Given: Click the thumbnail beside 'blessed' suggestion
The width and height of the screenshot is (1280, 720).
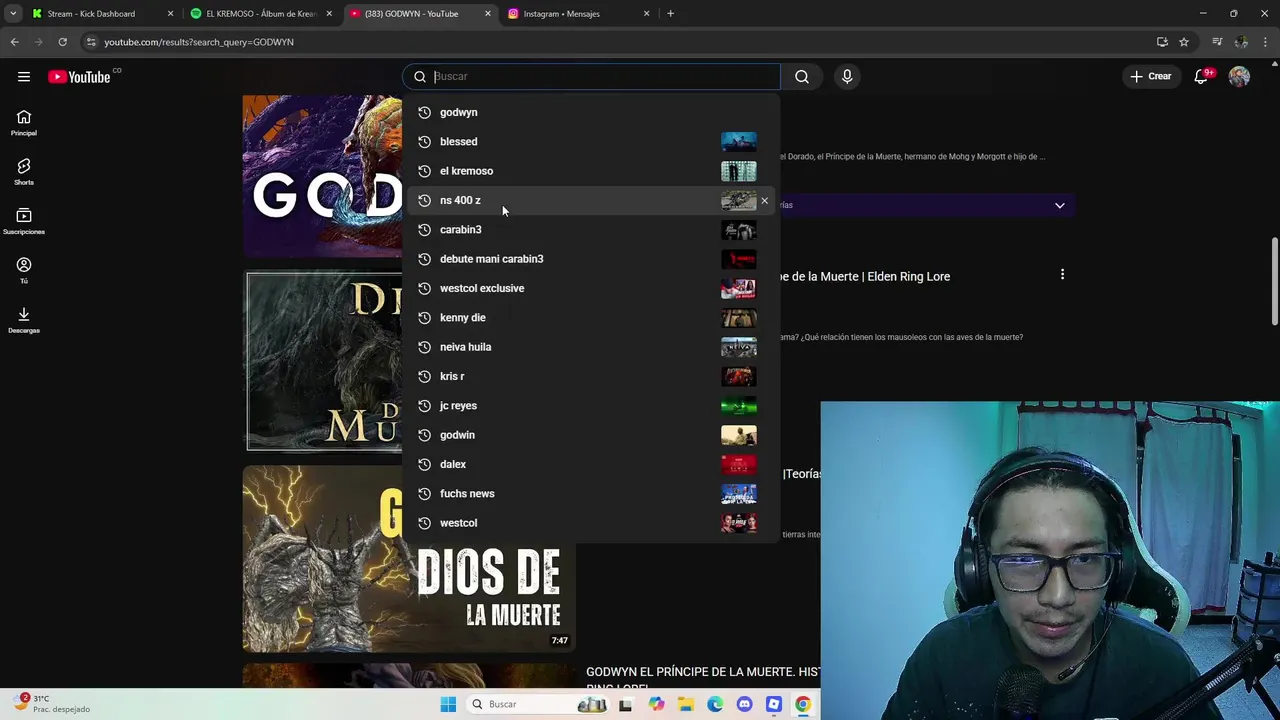Looking at the screenshot, I should [739, 142].
